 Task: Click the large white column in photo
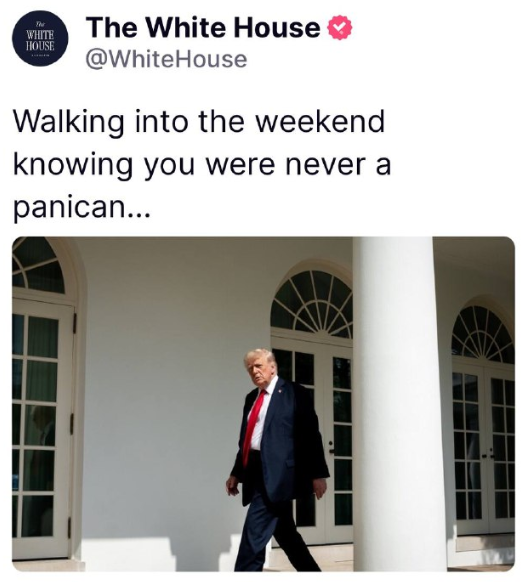click(x=399, y=404)
